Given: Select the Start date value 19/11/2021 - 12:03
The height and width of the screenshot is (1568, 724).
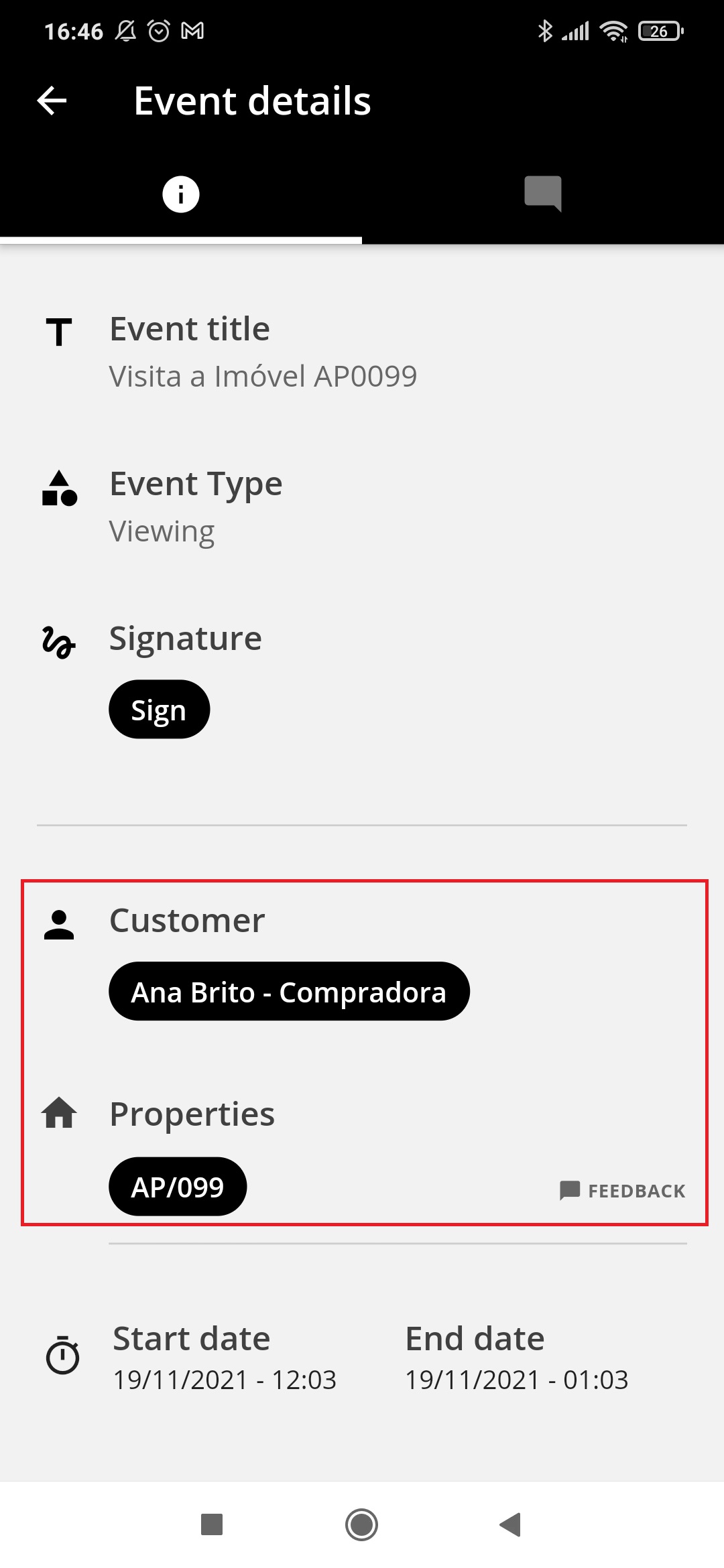Looking at the screenshot, I should [225, 1380].
